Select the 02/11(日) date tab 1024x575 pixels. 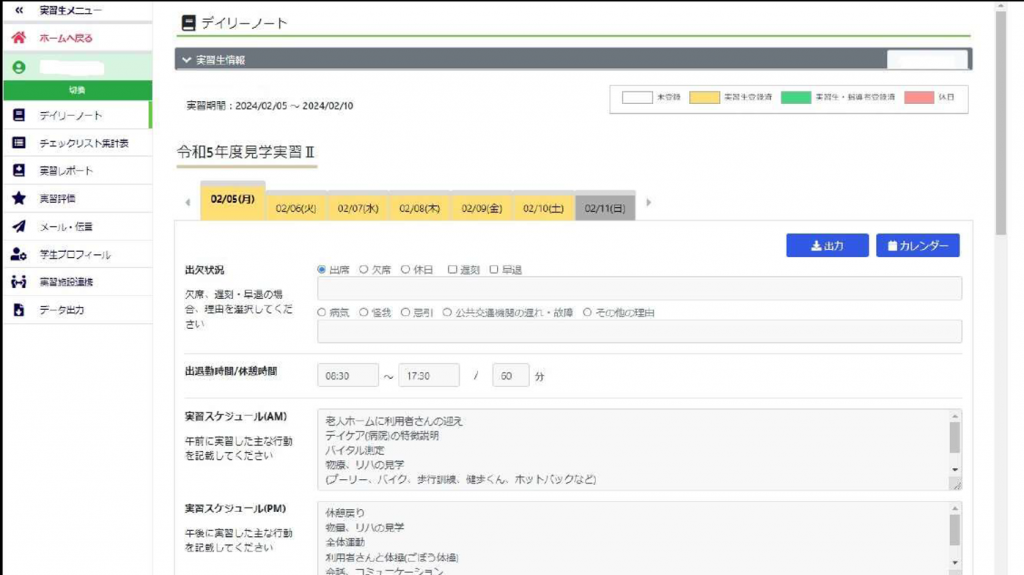click(x=605, y=208)
